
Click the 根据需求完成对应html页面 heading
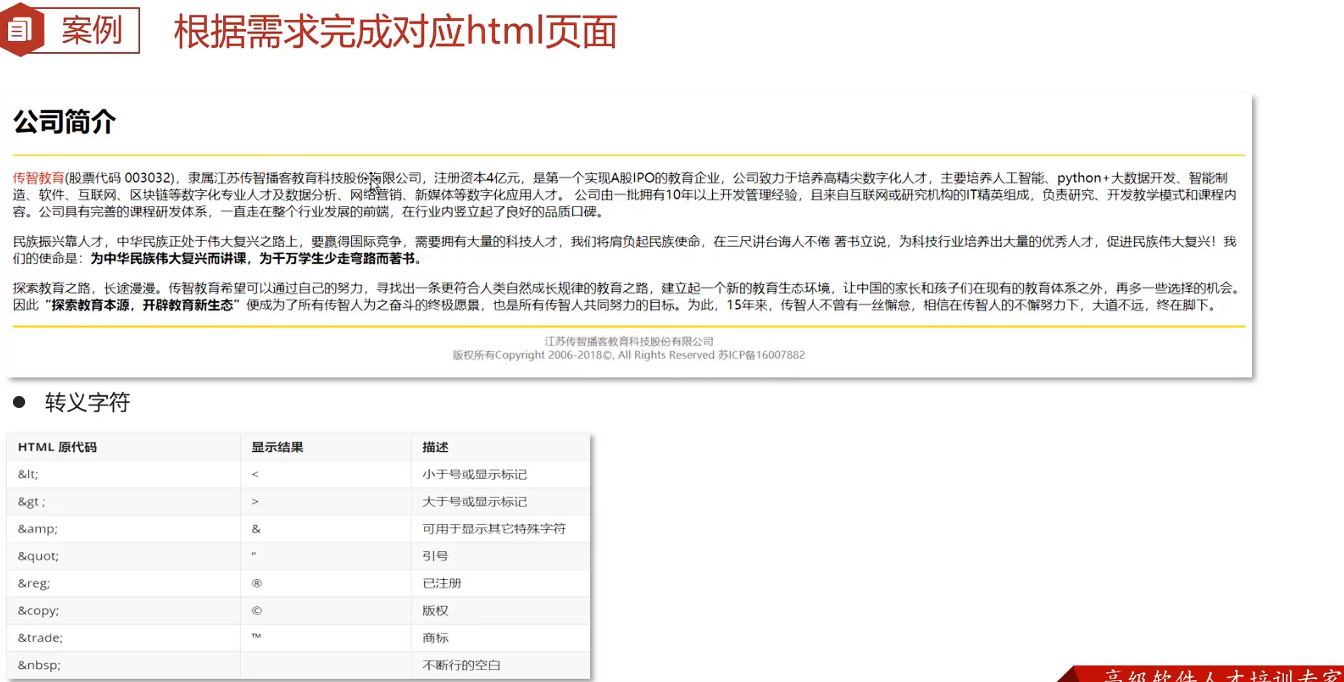pyautogui.click(x=396, y=31)
